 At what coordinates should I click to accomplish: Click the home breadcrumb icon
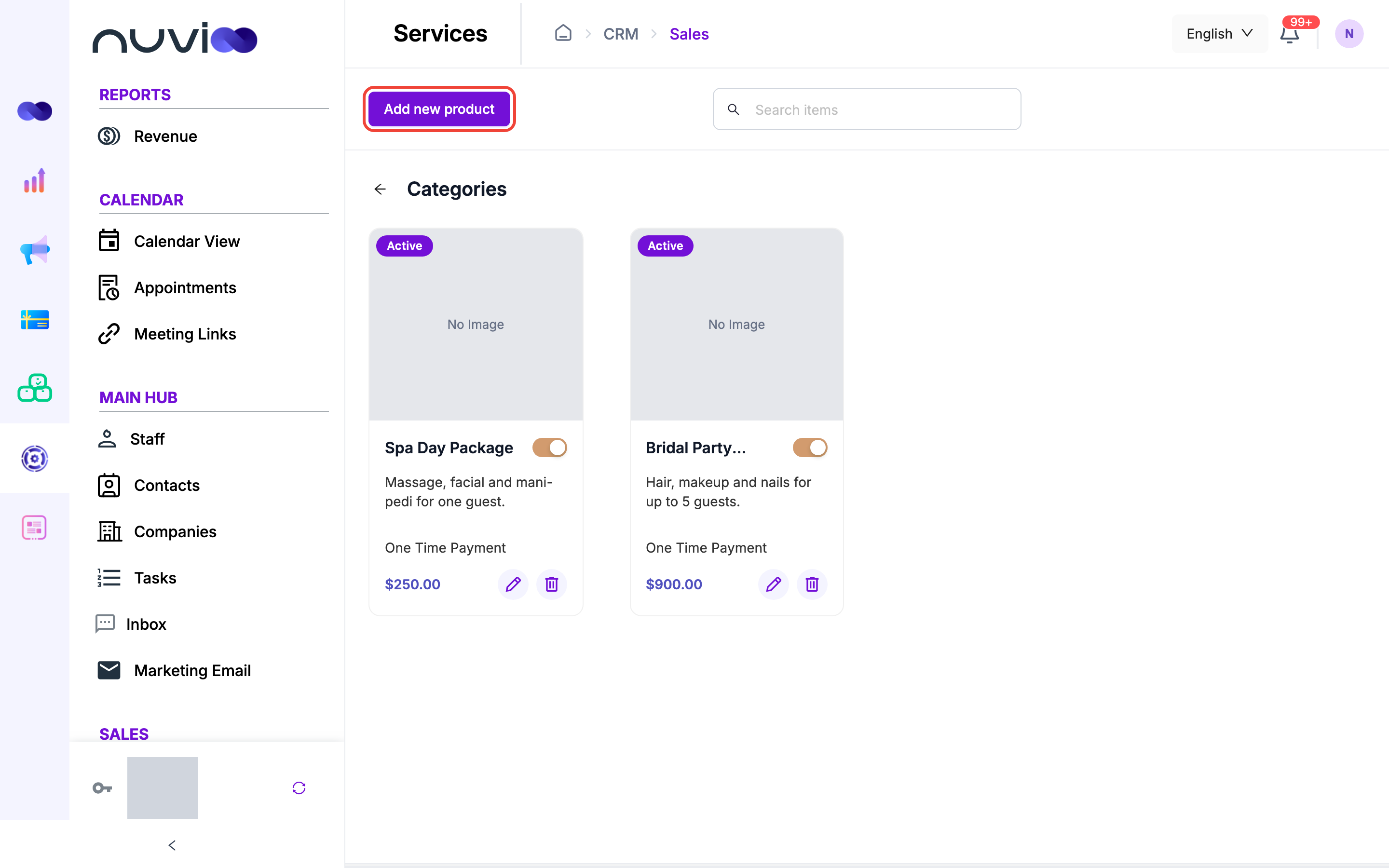tap(563, 33)
